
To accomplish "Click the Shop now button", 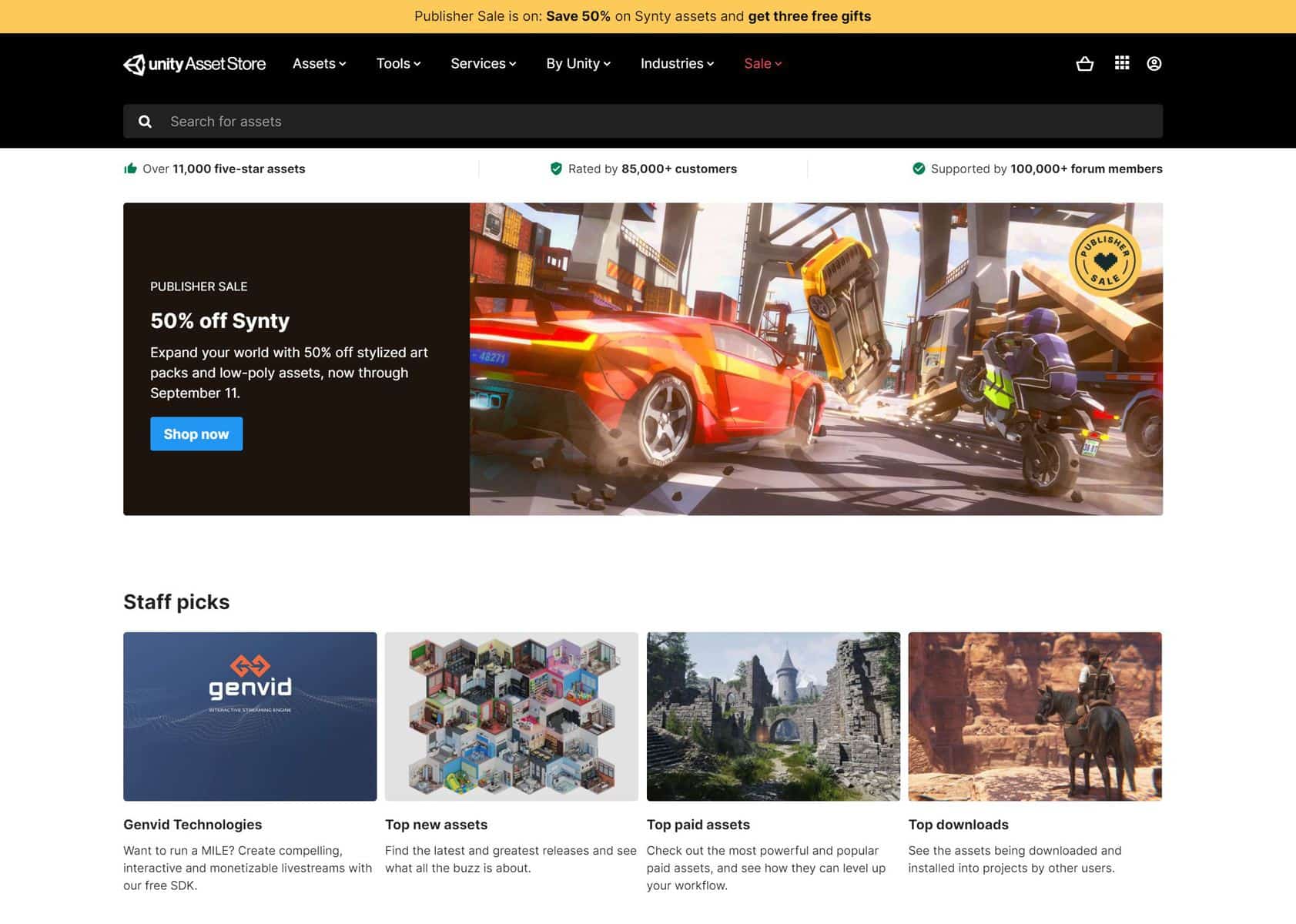I will click(196, 434).
